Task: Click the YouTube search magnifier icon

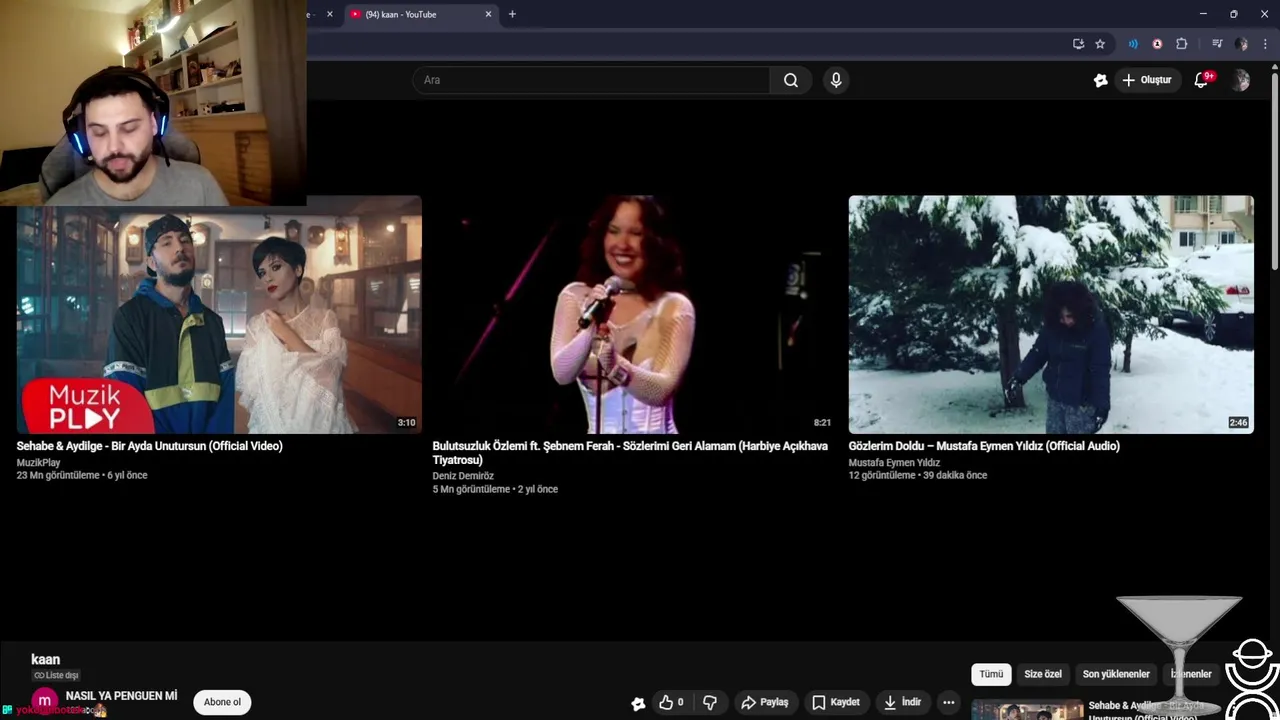Action: 791,80
